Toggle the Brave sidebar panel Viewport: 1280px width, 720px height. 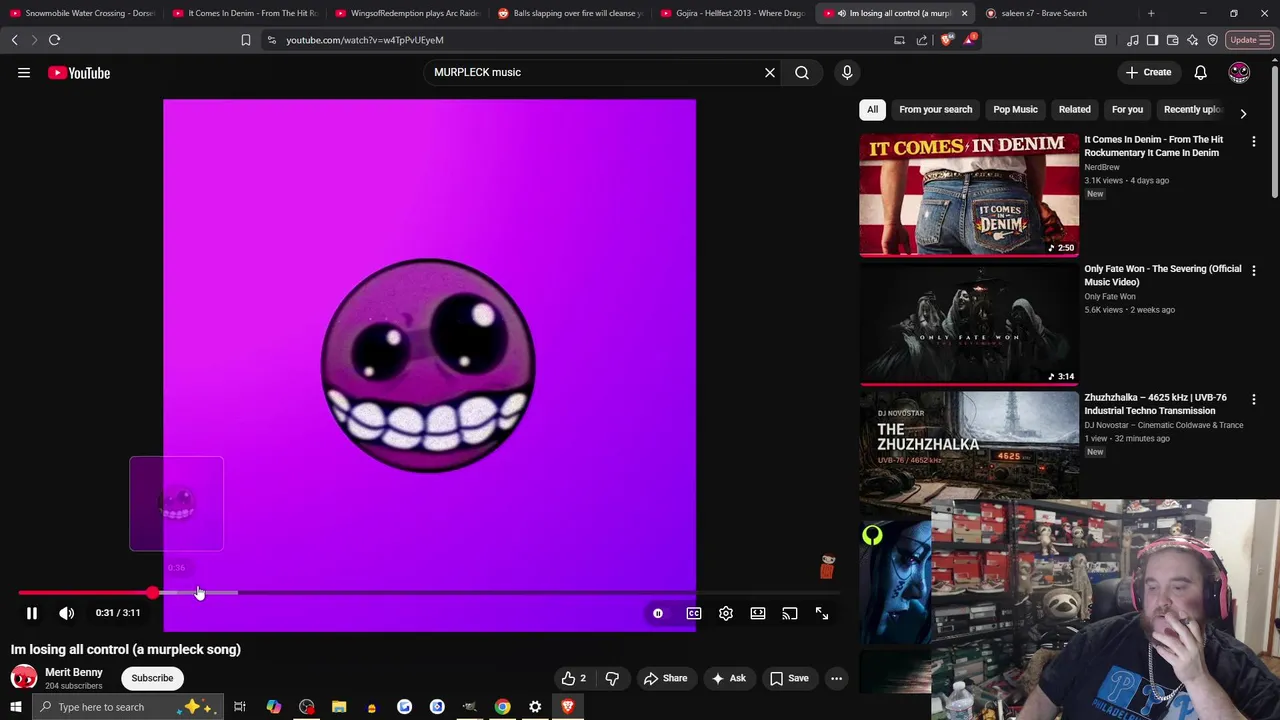click(1152, 40)
